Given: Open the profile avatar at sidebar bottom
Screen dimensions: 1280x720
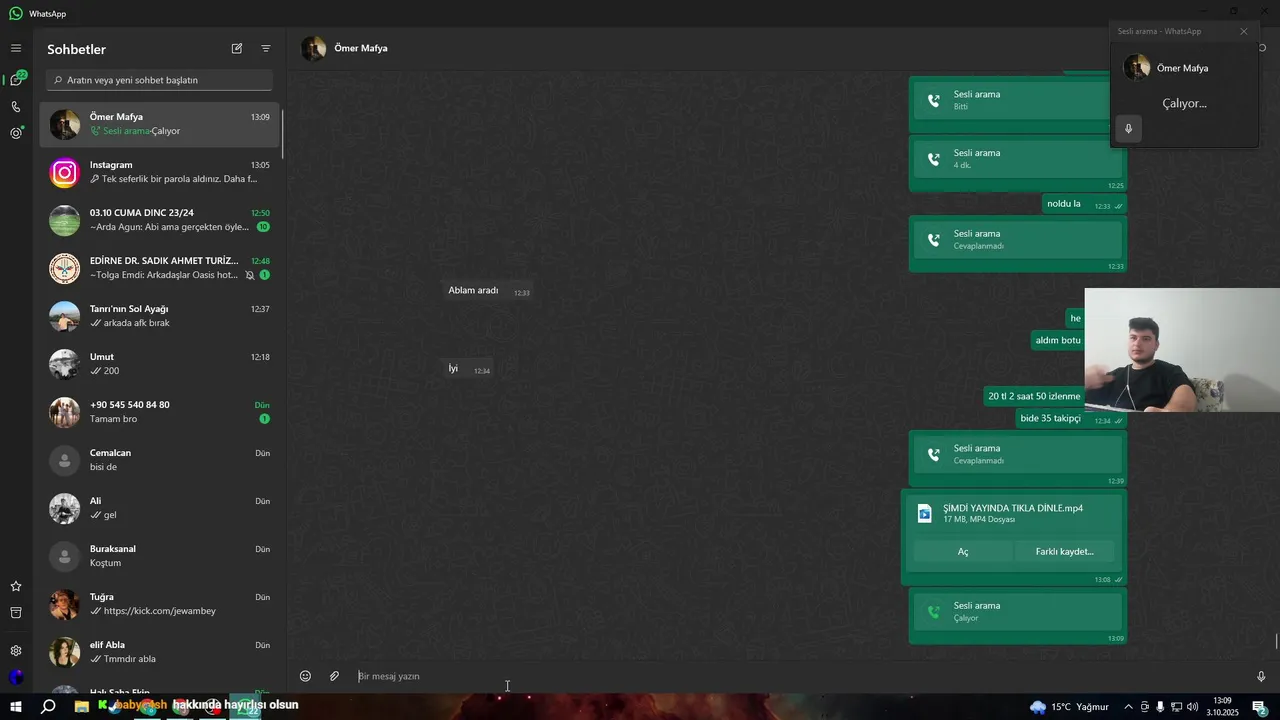Looking at the screenshot, I should coord(16,677).
